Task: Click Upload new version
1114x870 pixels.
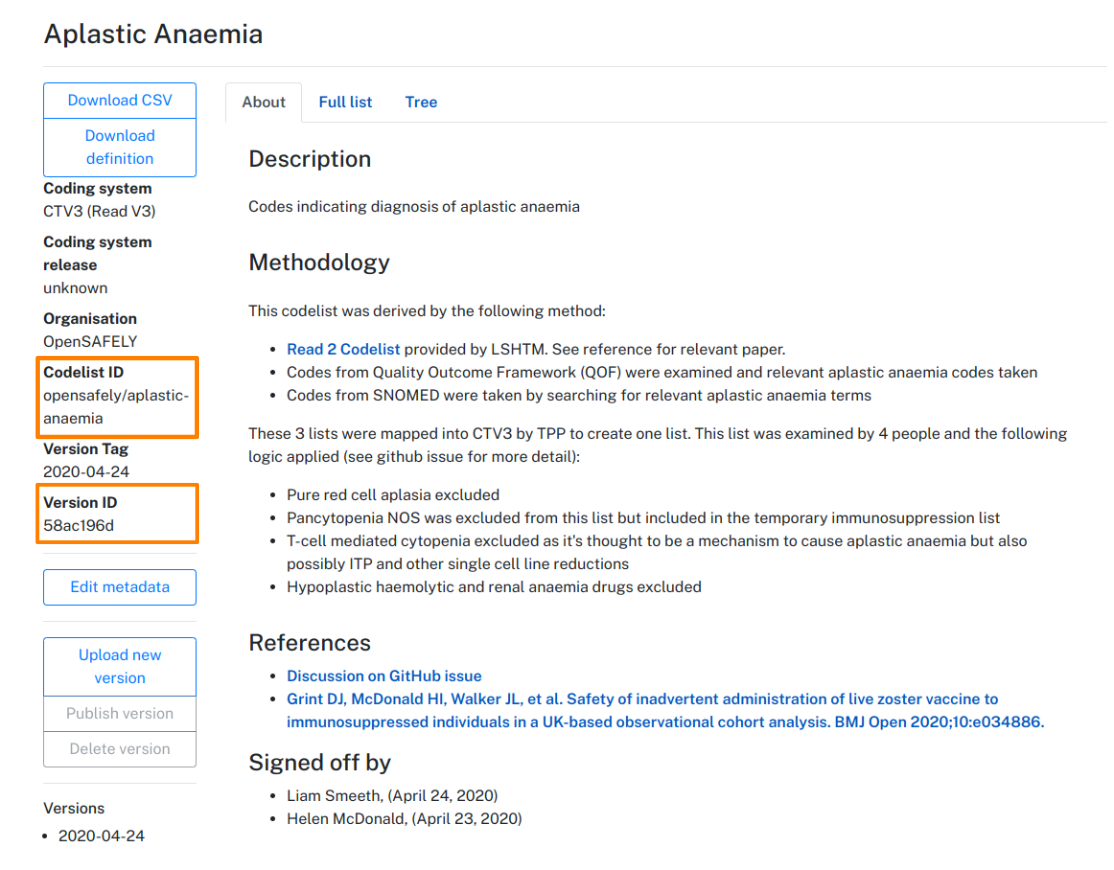Action: [x=119, y=666]
